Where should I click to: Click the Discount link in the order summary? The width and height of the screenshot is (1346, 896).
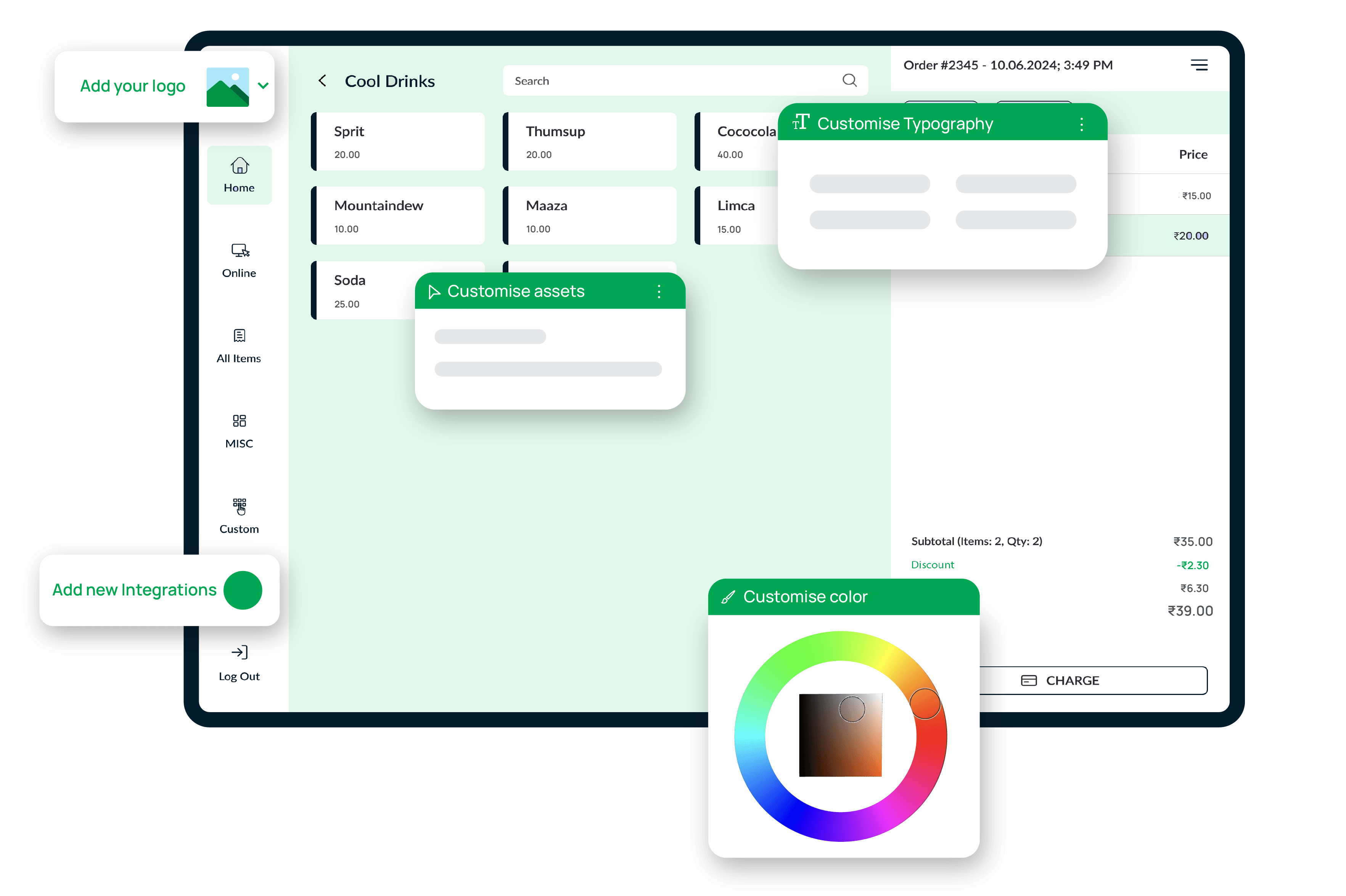coord(933,565)
